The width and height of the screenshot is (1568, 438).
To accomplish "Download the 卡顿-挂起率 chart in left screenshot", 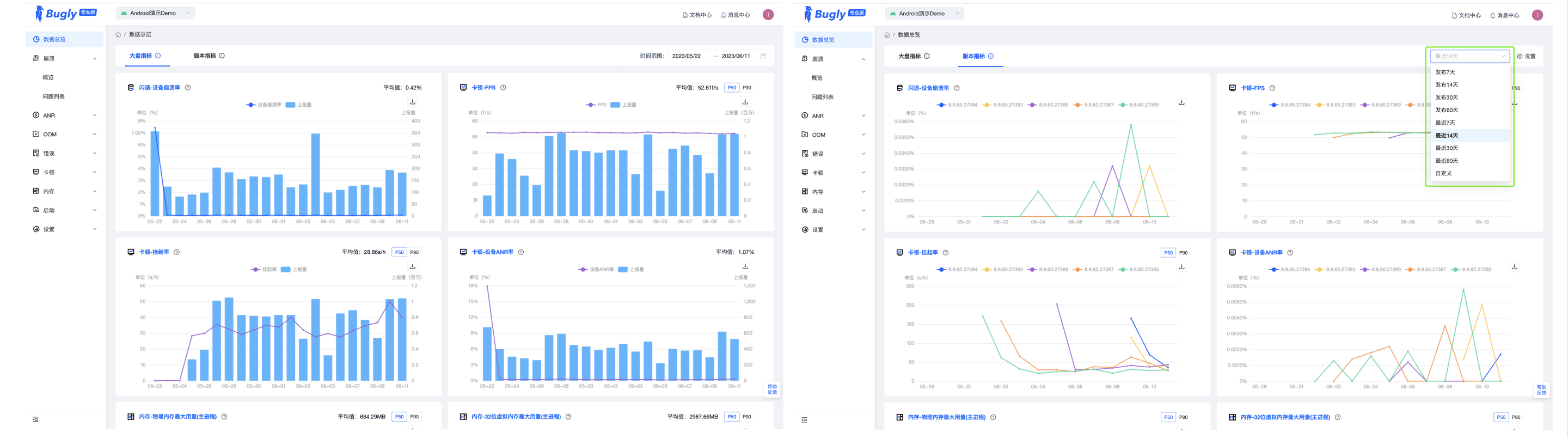I will pyautogui.click(x=412, y=266).
